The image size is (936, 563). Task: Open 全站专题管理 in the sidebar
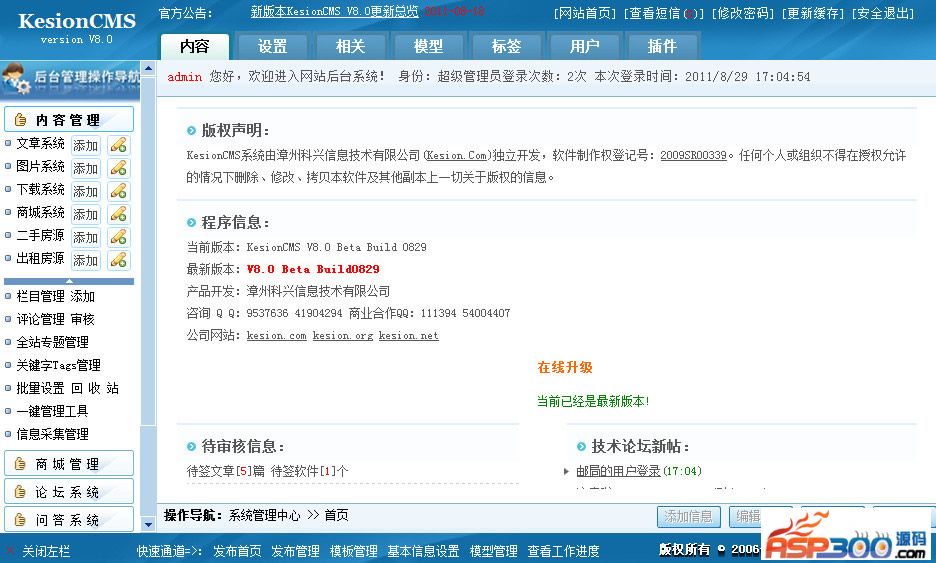pyautogui.click(x=53, y=342)
